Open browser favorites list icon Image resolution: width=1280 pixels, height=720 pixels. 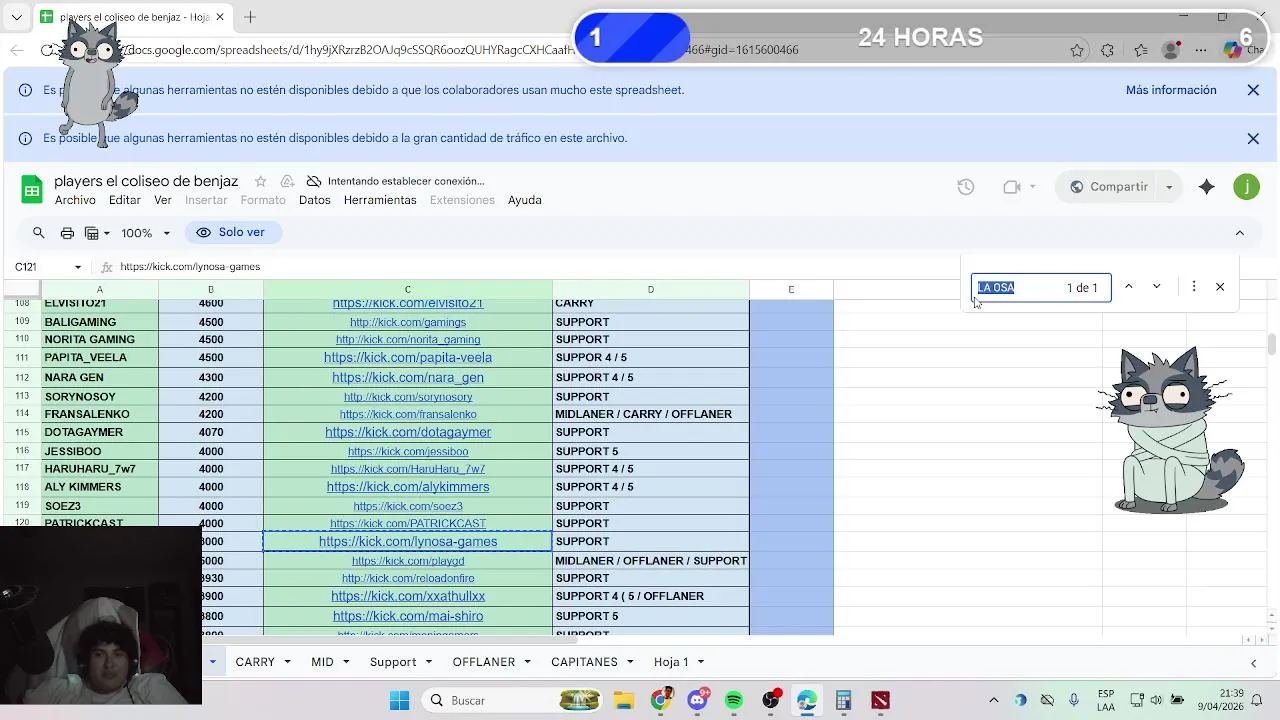click(1141, 50)
